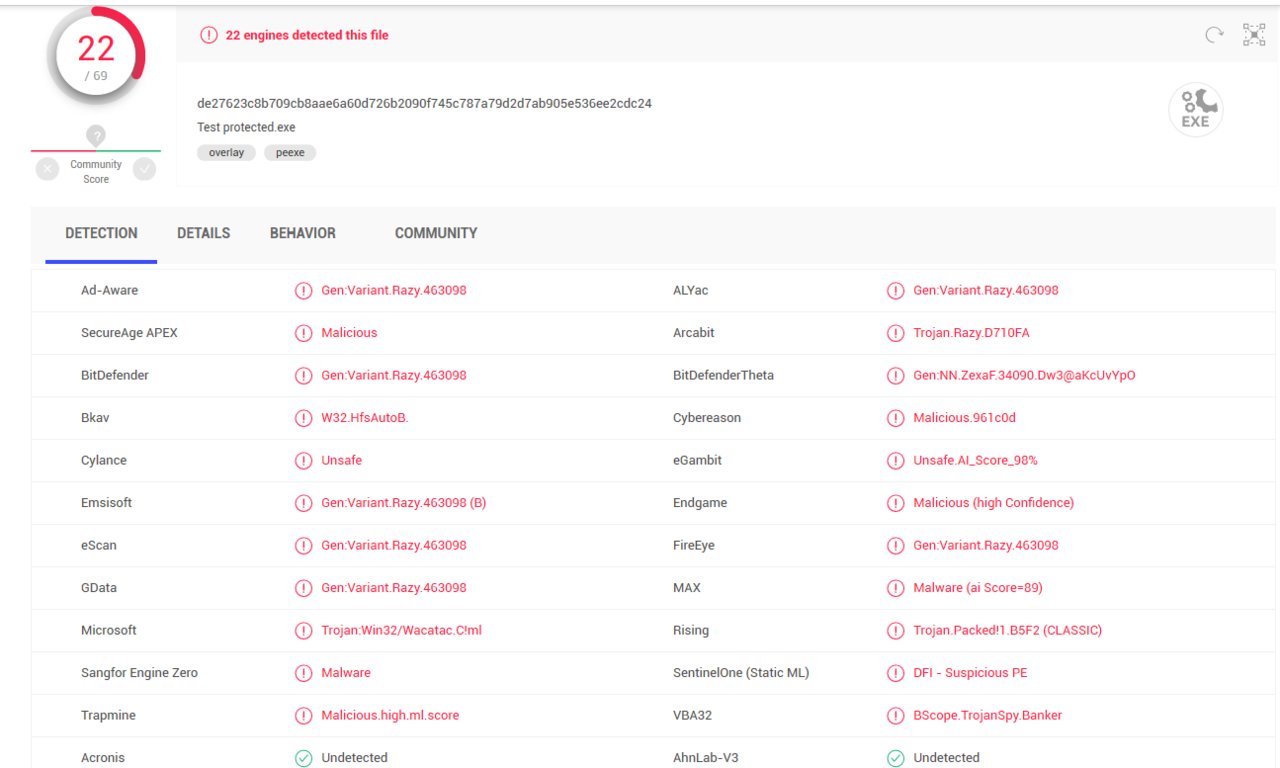
Task: Click Rising result Trojan.Packed!1.B5F2 (CLASSIC)
Action: 1007,631
